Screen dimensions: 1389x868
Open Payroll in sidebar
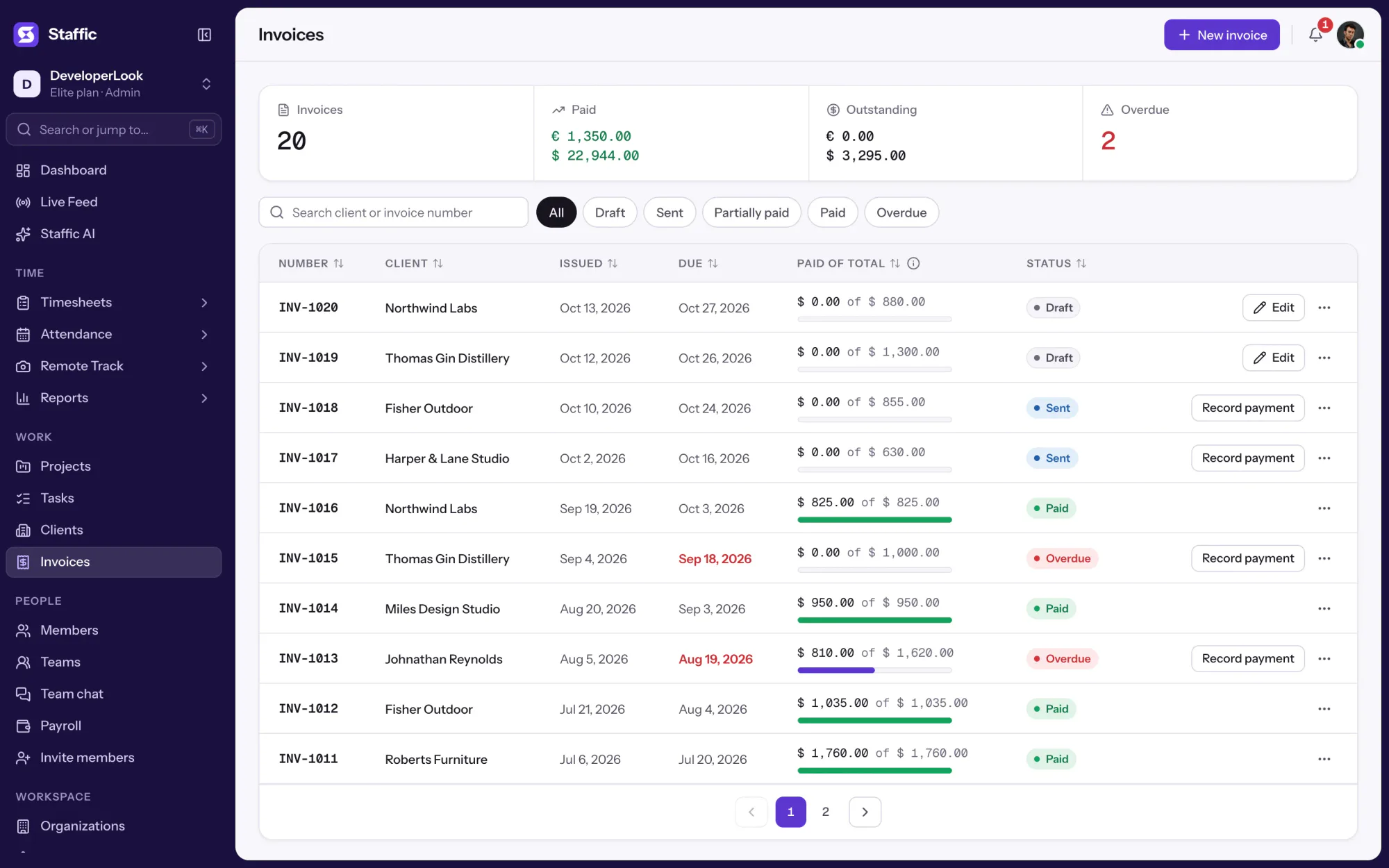pyautogui.click(x=113, y=726)
